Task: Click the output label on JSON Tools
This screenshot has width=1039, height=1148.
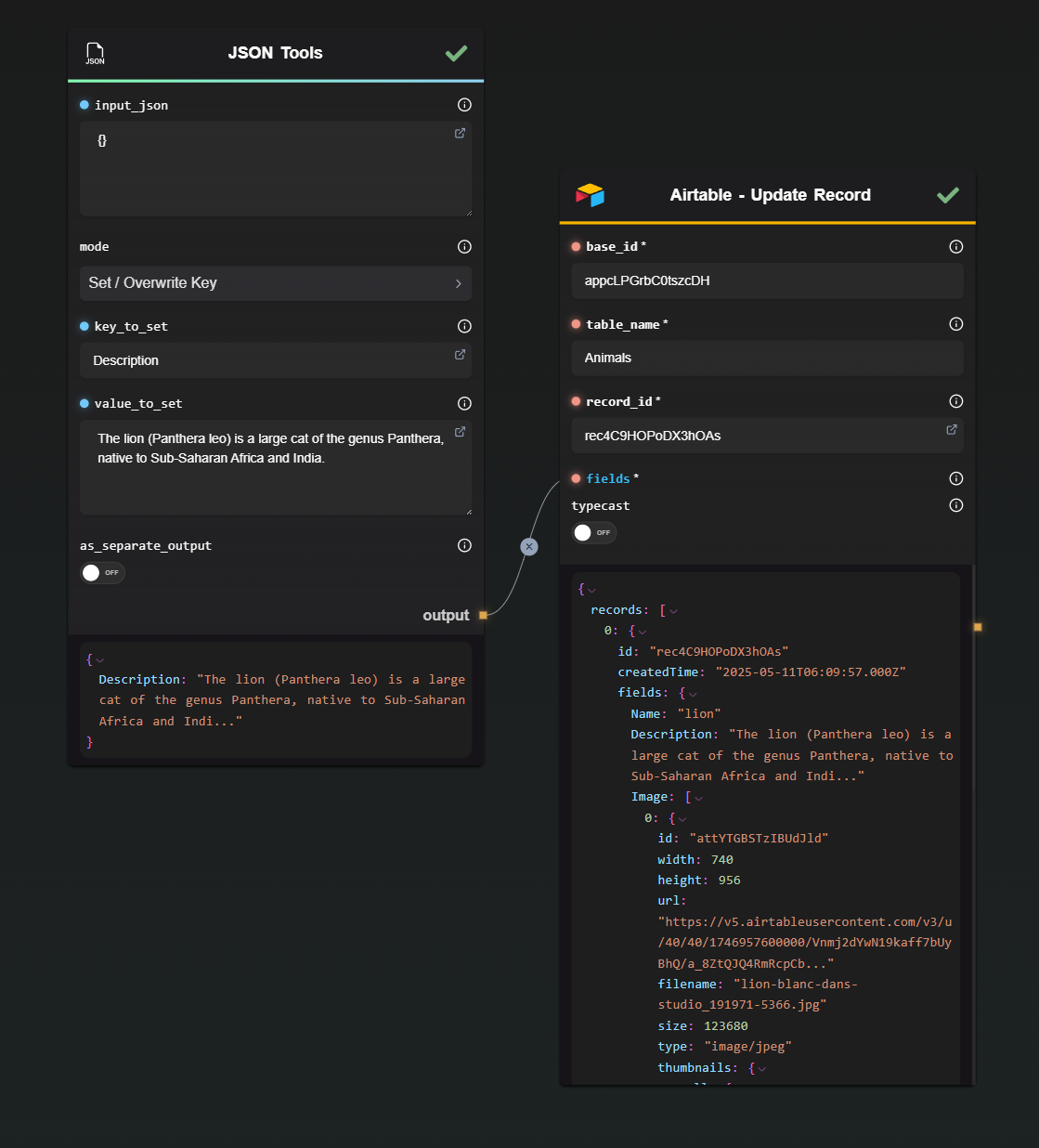Action: (x=446, y=615)
